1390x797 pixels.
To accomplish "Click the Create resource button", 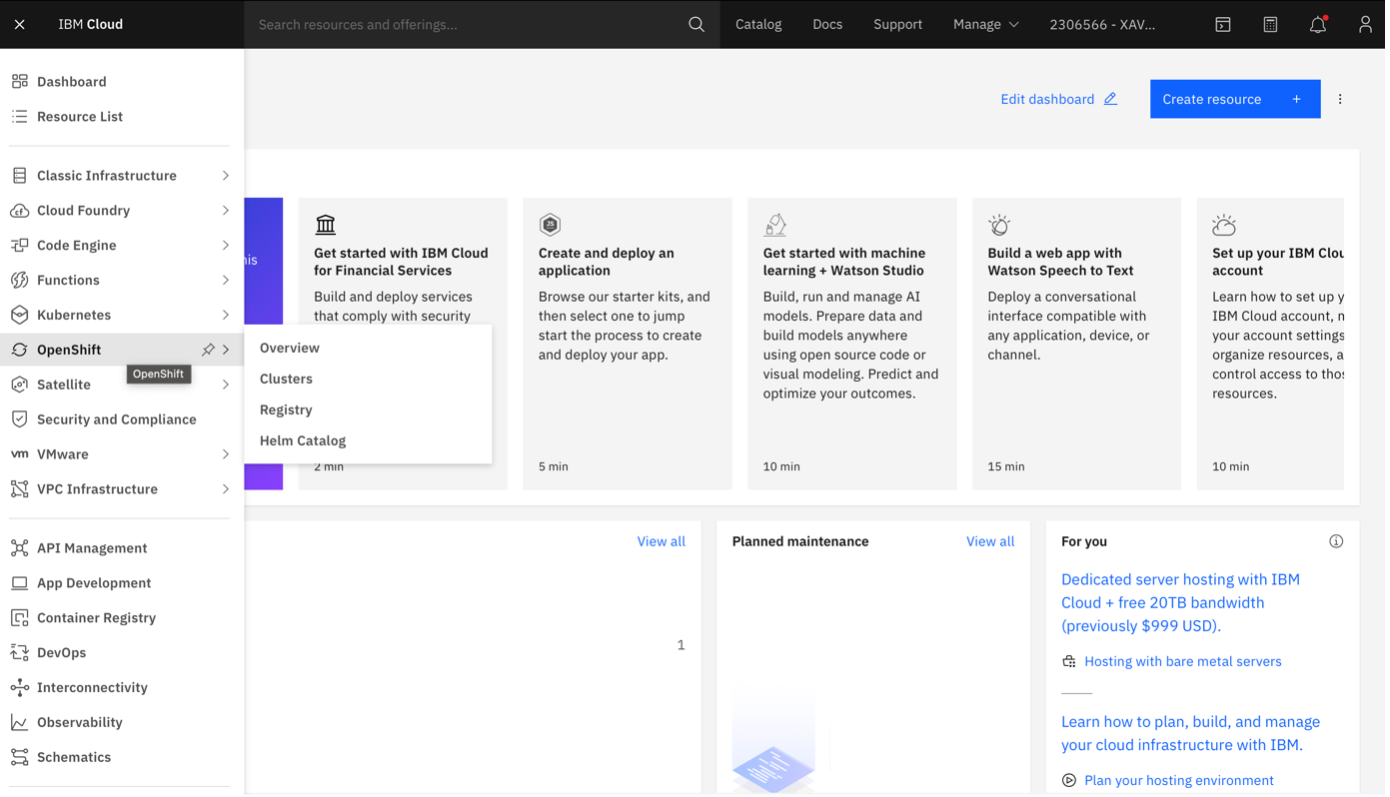I will click(x=1234, y=99).
